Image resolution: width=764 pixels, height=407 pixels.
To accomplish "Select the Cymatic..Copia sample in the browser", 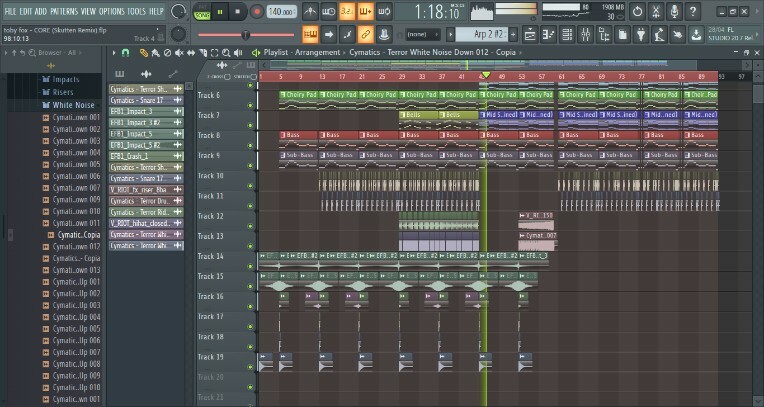I will pos(74,235).
